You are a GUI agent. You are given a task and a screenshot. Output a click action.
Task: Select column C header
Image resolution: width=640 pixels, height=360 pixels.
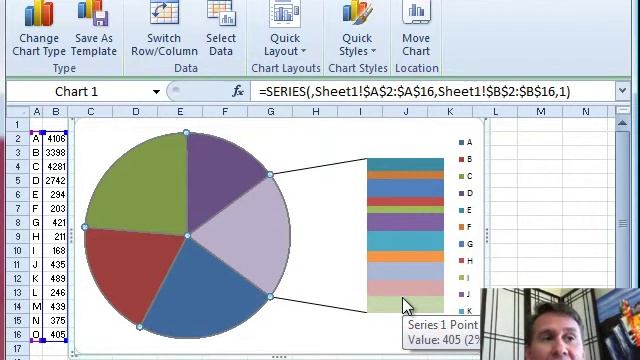(91, 111)
